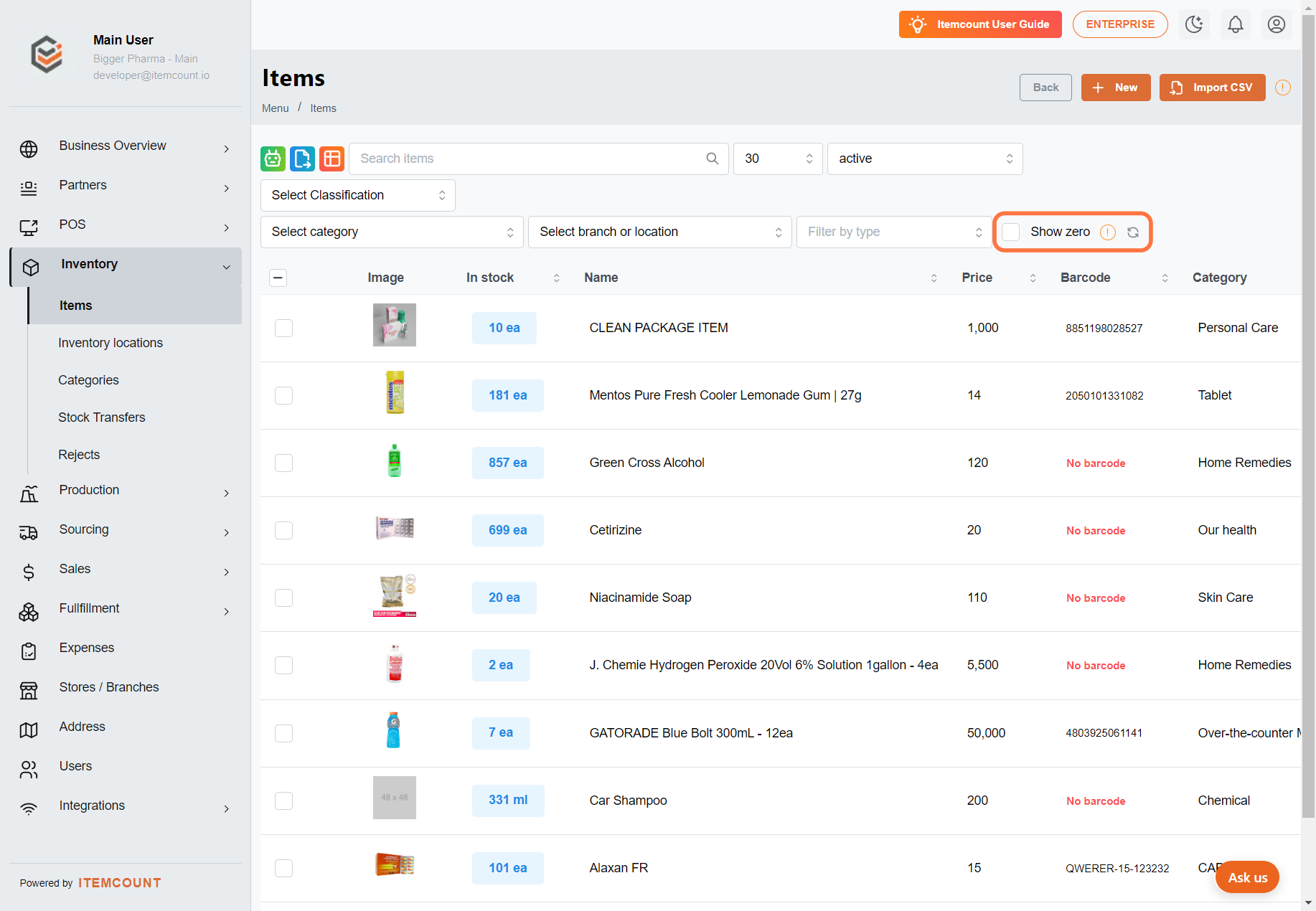
Task: Click the Niacinamide Soap product thumbnail
Action: (395, 595)
